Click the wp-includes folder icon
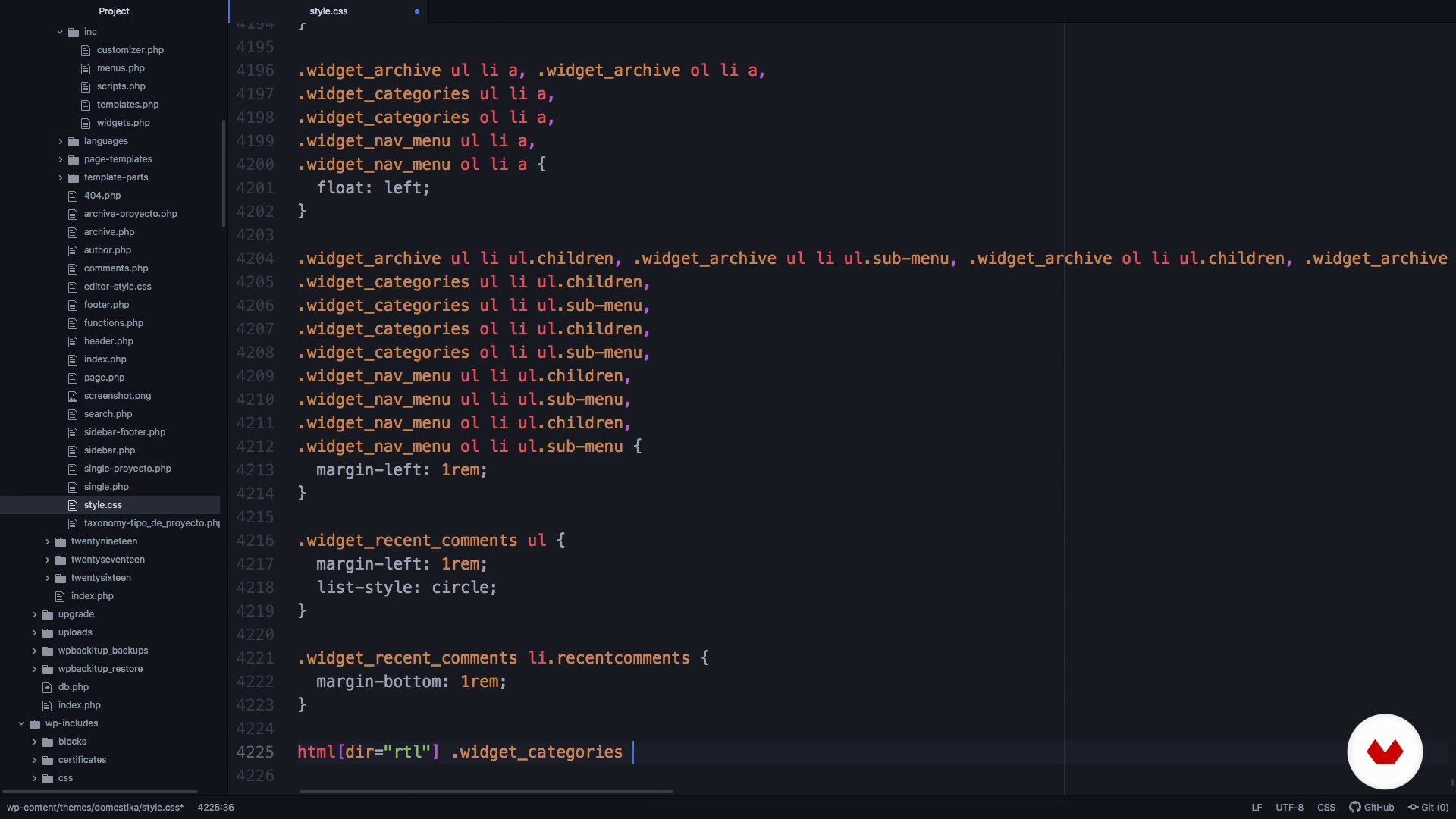The width and height of the screenshot is (1456, 819). tap(35, 723)
